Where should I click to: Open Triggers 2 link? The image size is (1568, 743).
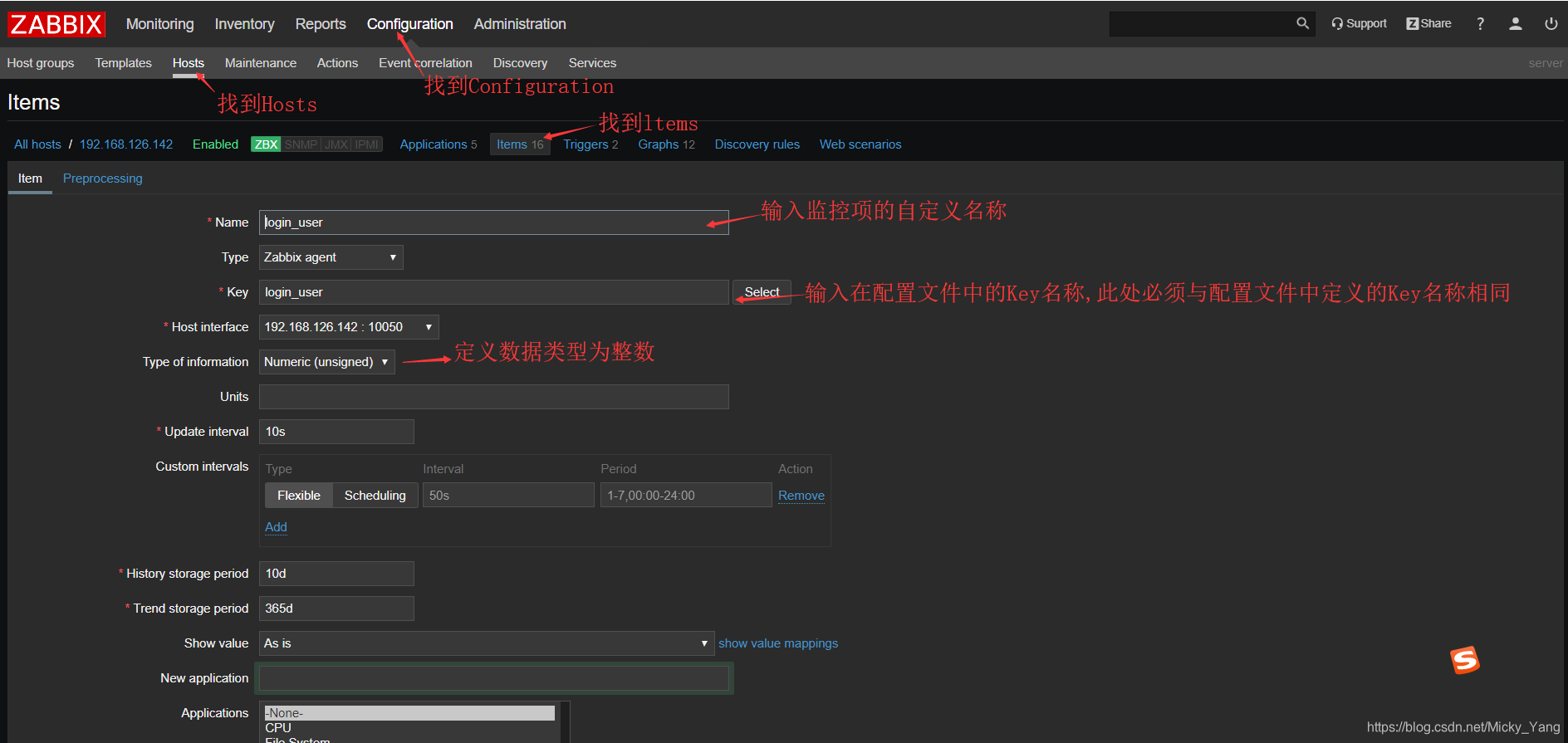tap(590, 144)
